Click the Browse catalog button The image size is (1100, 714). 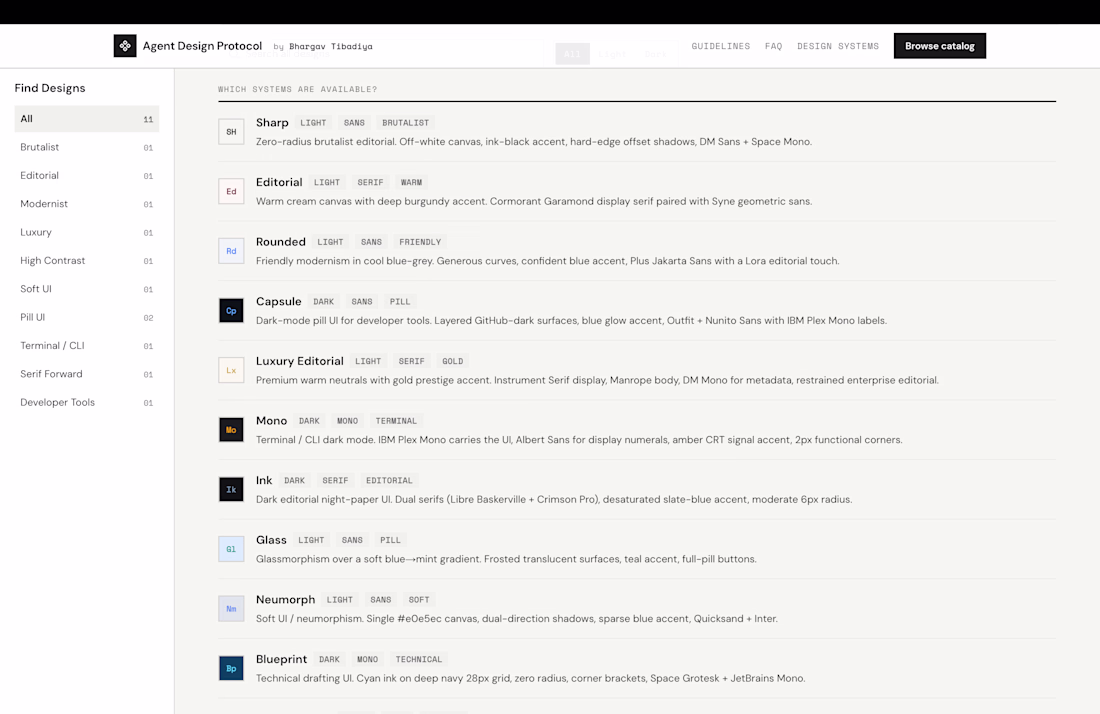(939, 46)
